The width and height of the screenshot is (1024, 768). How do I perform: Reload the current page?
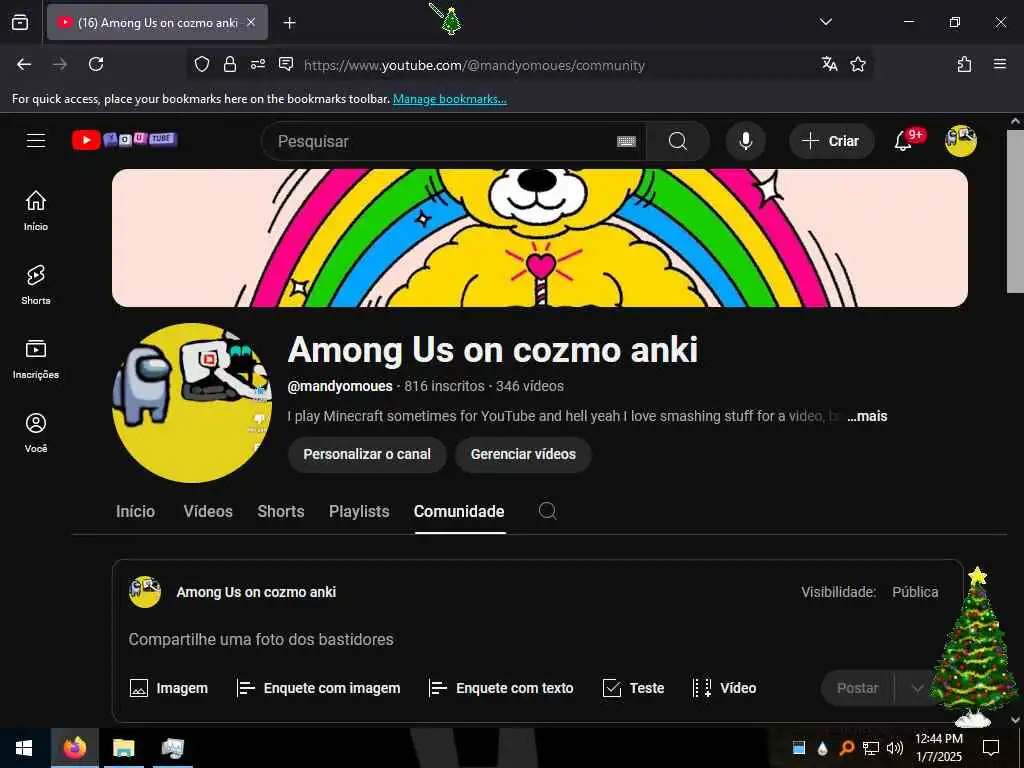pos(96,64)
